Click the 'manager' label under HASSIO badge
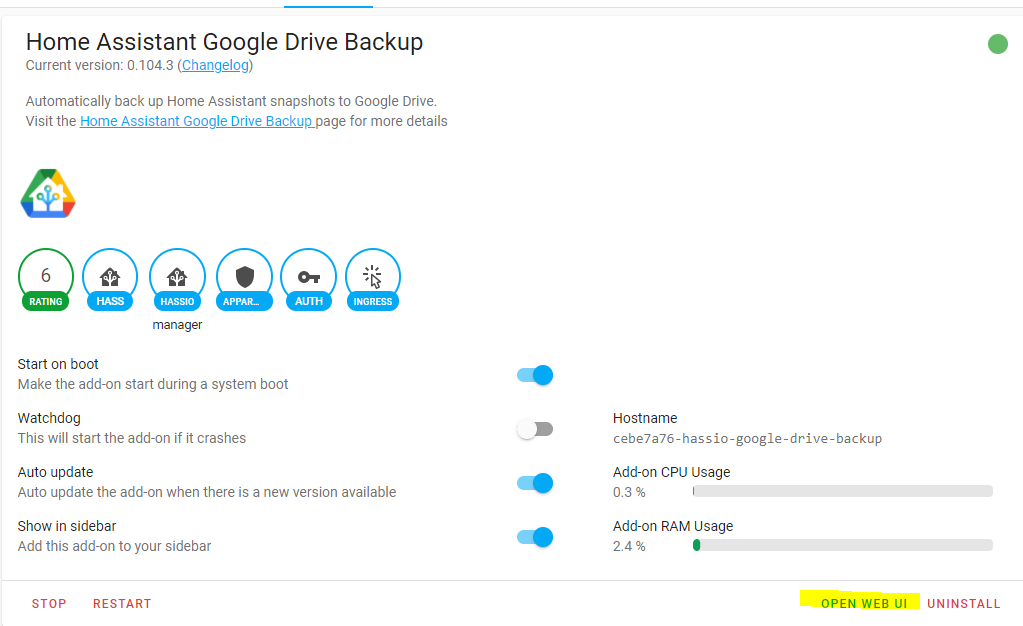The width and height of the screenshot is (1023, 626). coord(177,325)
